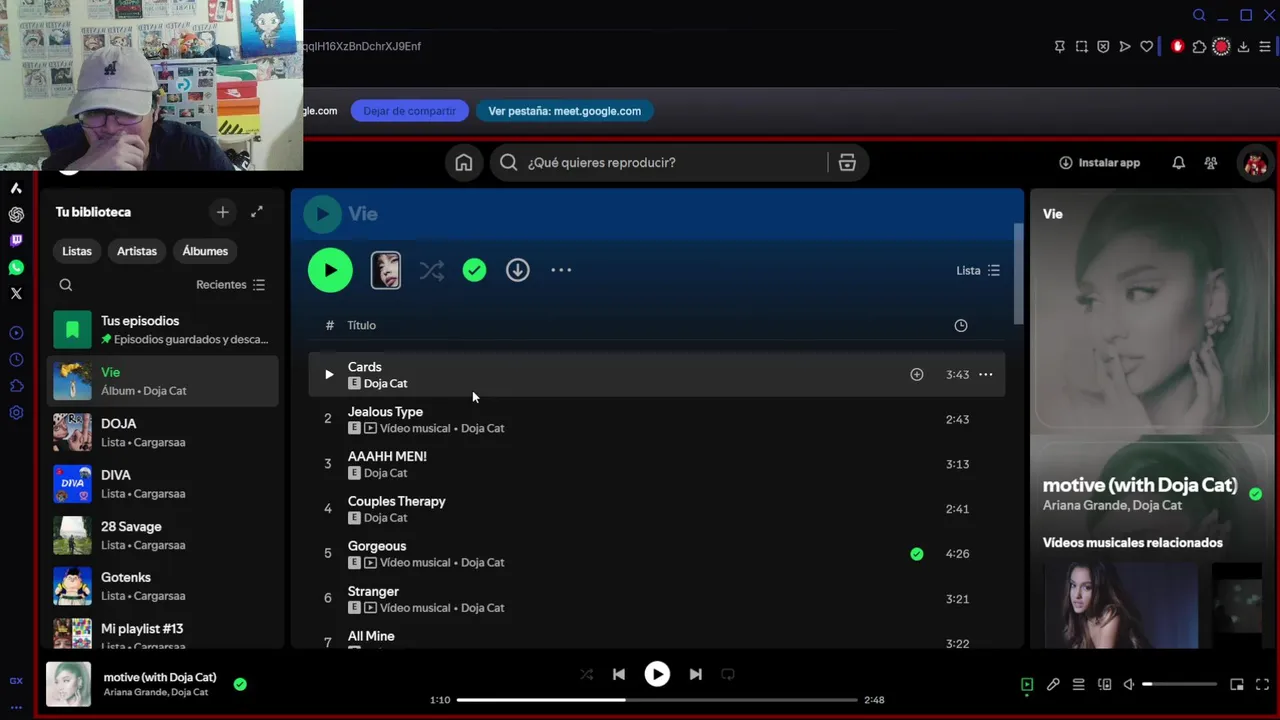Search within Tu biblioteca magnifier icon

pos(66,285)
